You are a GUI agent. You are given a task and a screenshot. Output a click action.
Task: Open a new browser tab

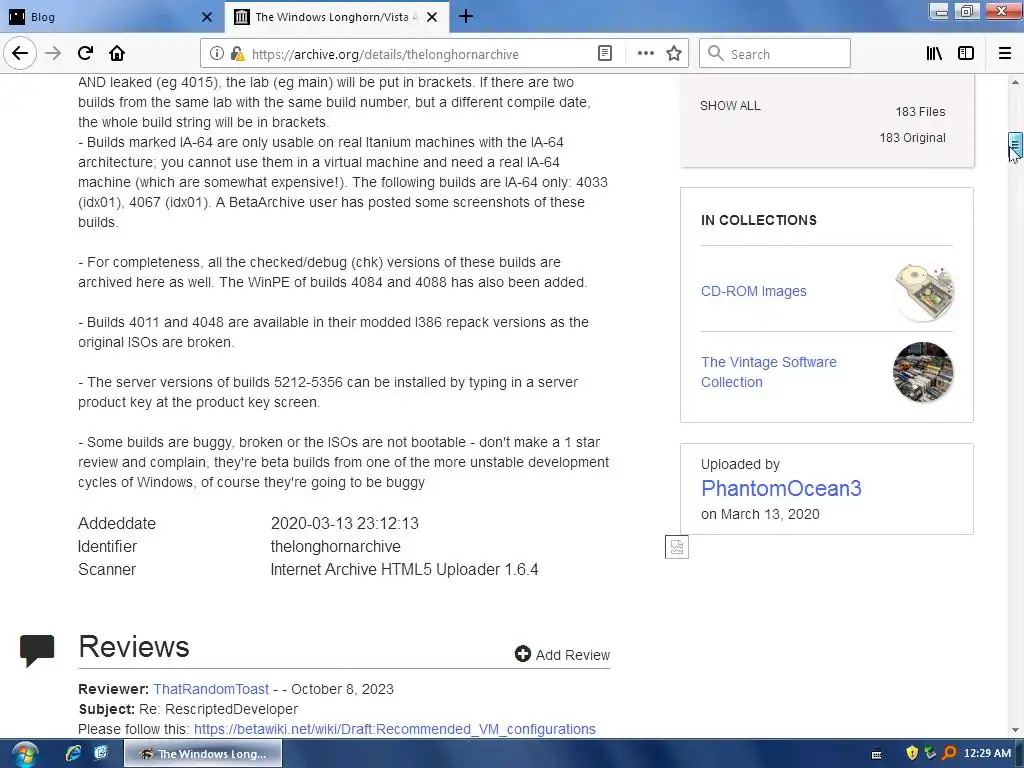[x=466, y=16]
